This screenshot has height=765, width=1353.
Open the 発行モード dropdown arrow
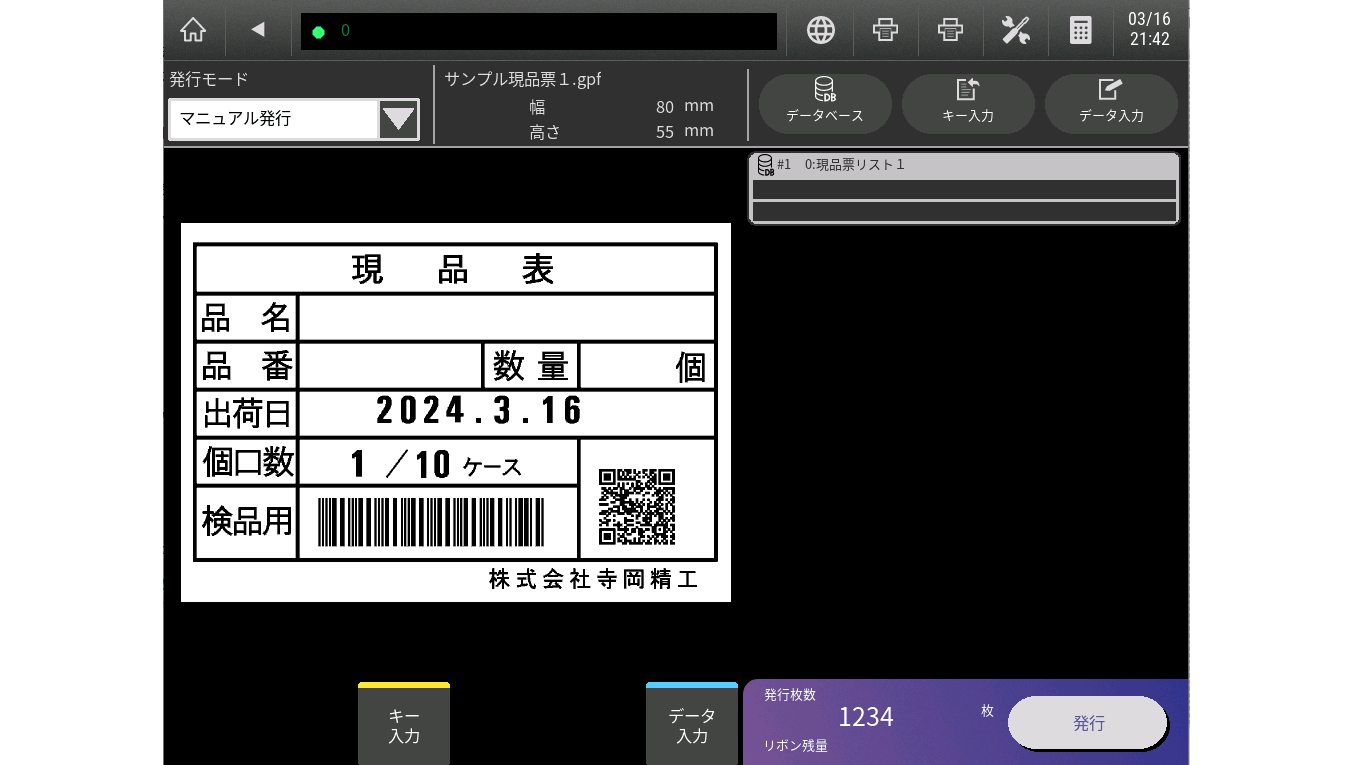tap(398, 119)
